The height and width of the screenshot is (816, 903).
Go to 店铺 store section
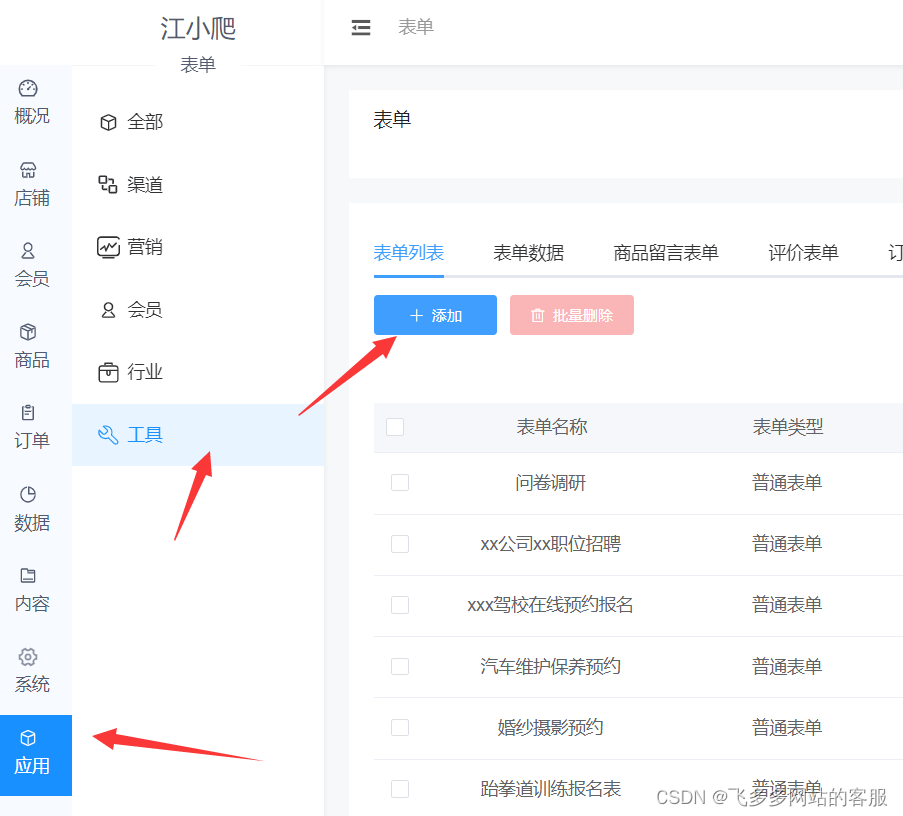(32, 184)
